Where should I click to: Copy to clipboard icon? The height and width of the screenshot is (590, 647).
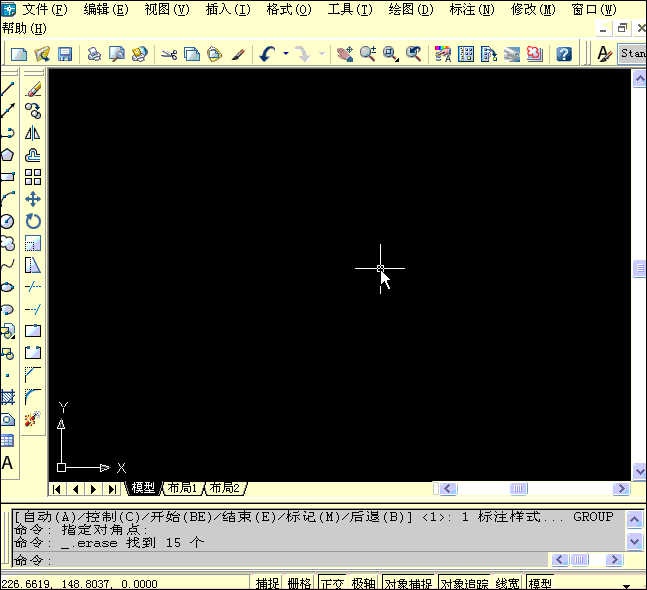pyautogui.click(x=192, y=54)
